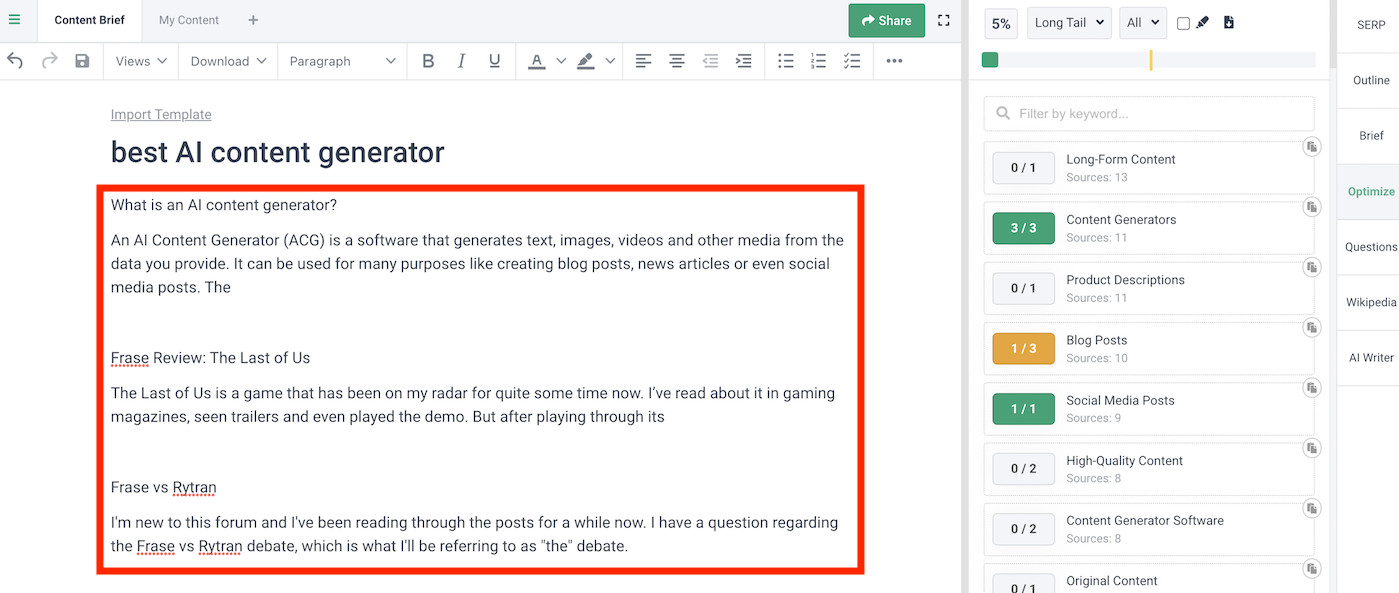1399x593 pixels.
Task: Decrease indent
Action: pyautogui.click(x=710, y=61)
